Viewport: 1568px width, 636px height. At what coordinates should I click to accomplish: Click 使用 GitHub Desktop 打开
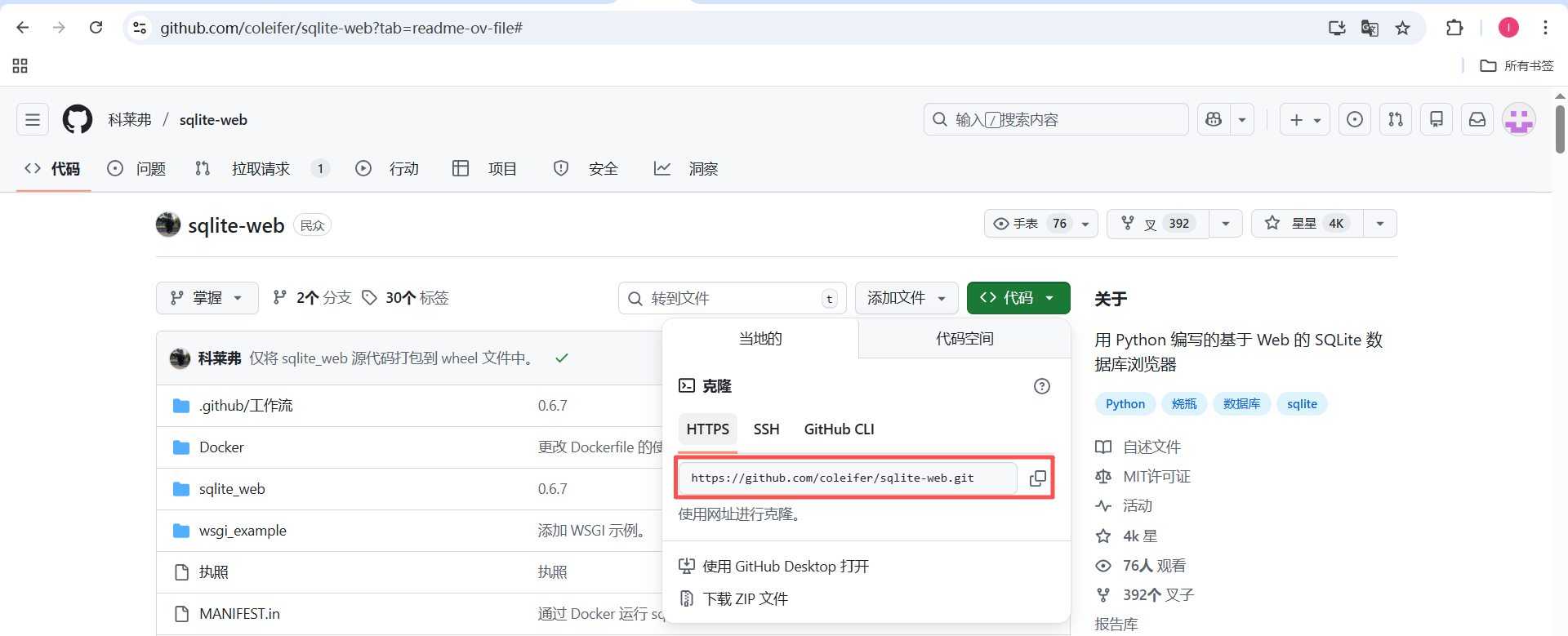click(774, 566)
